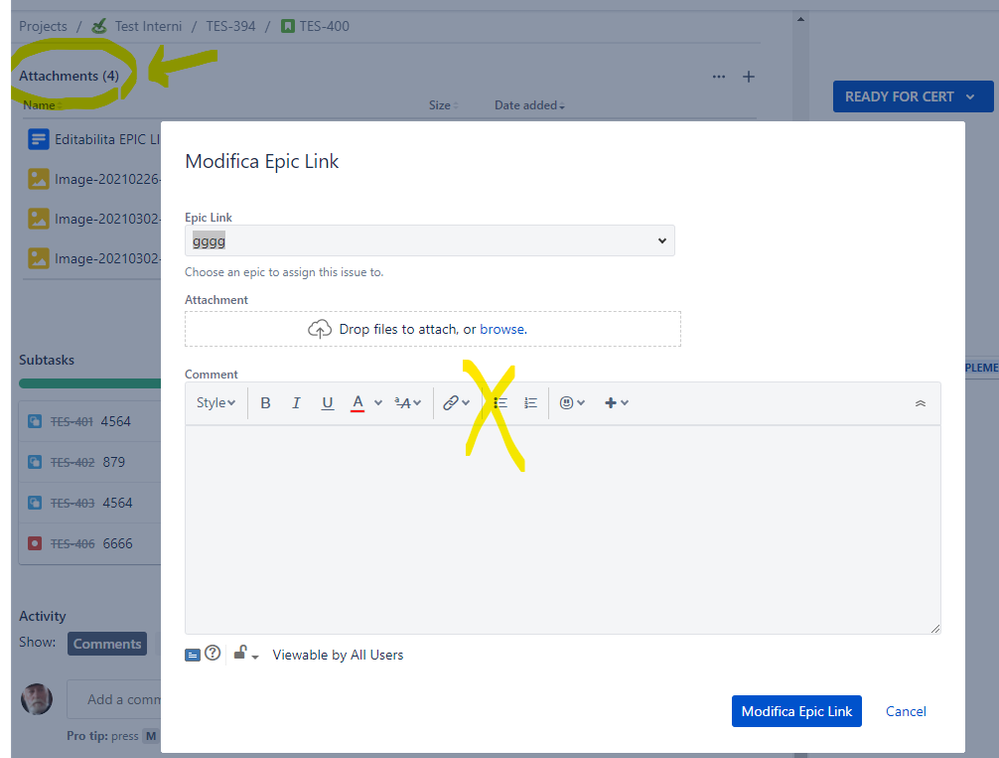Open Projects breadcrumb link
This screenshot has height=758, width=999.
[43, 26]
